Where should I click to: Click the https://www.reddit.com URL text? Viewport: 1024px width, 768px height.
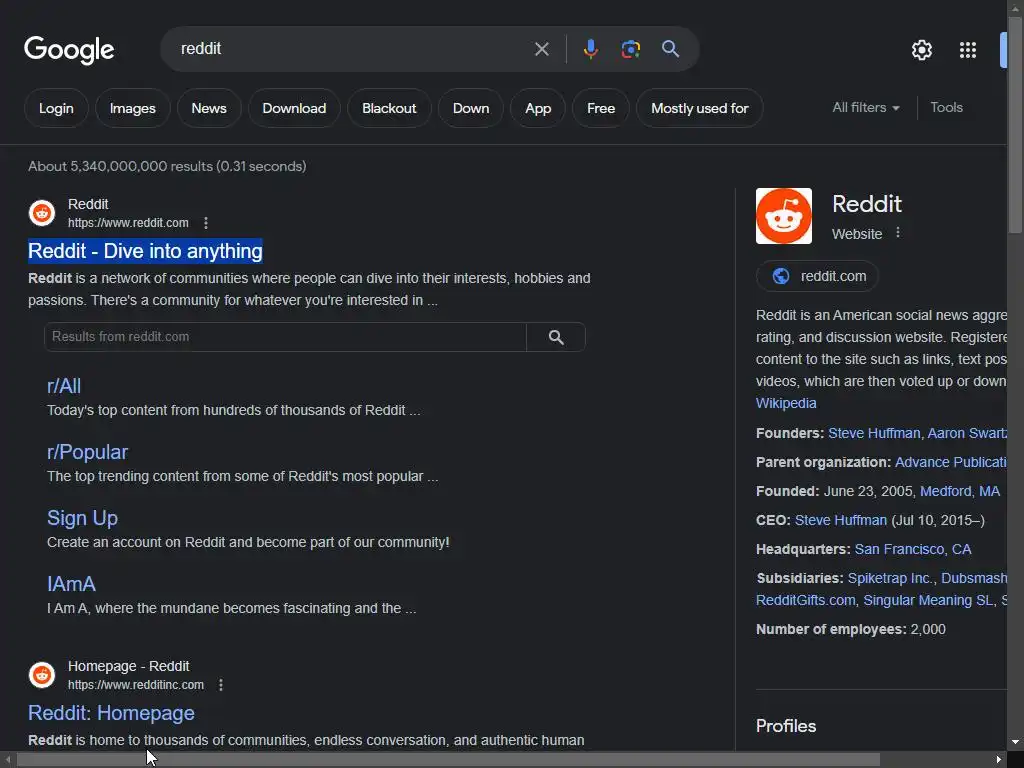(x=128, y=223)
